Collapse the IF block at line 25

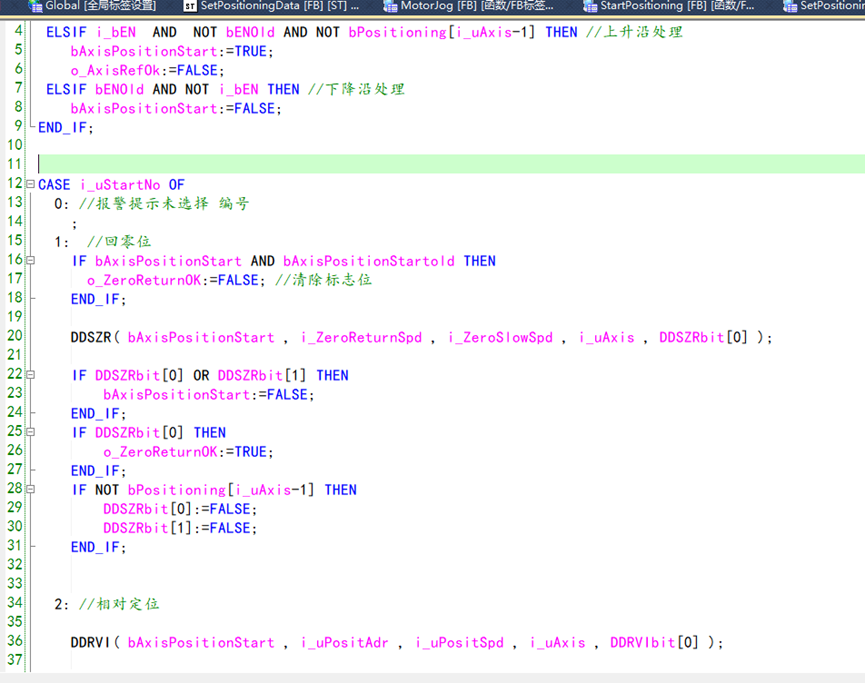[x=31, y=432]
